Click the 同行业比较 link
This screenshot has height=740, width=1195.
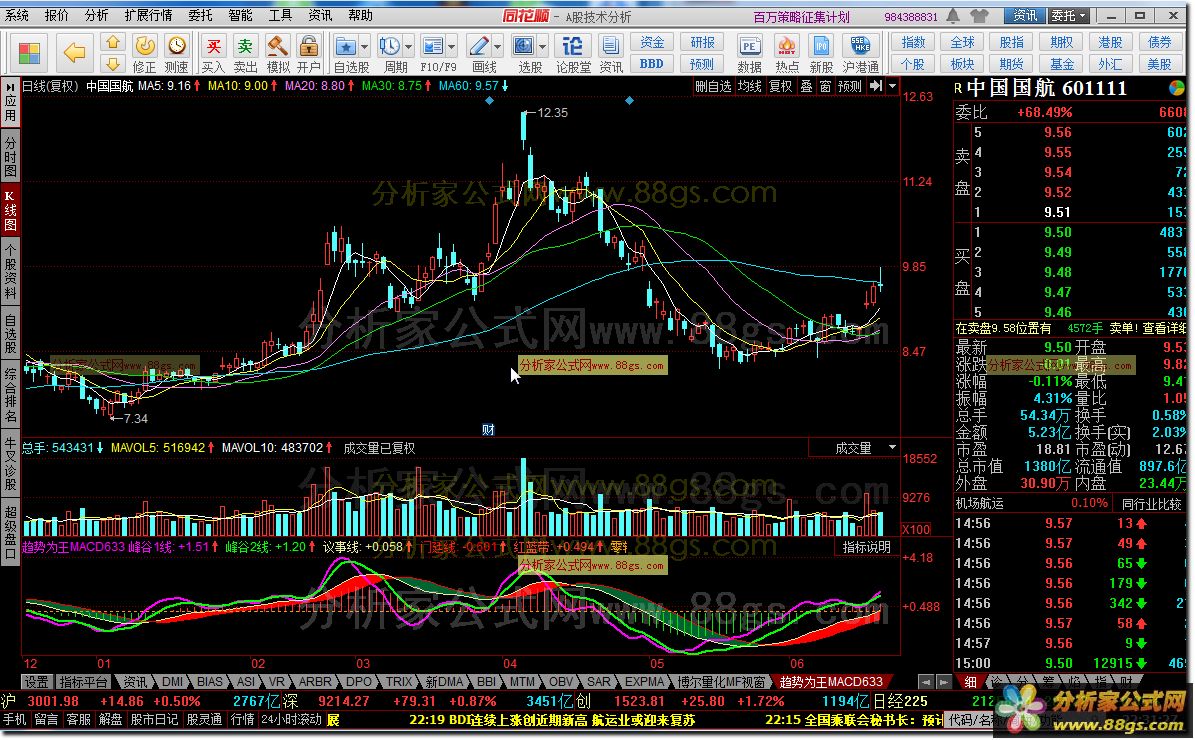[x=1152, y=504]
